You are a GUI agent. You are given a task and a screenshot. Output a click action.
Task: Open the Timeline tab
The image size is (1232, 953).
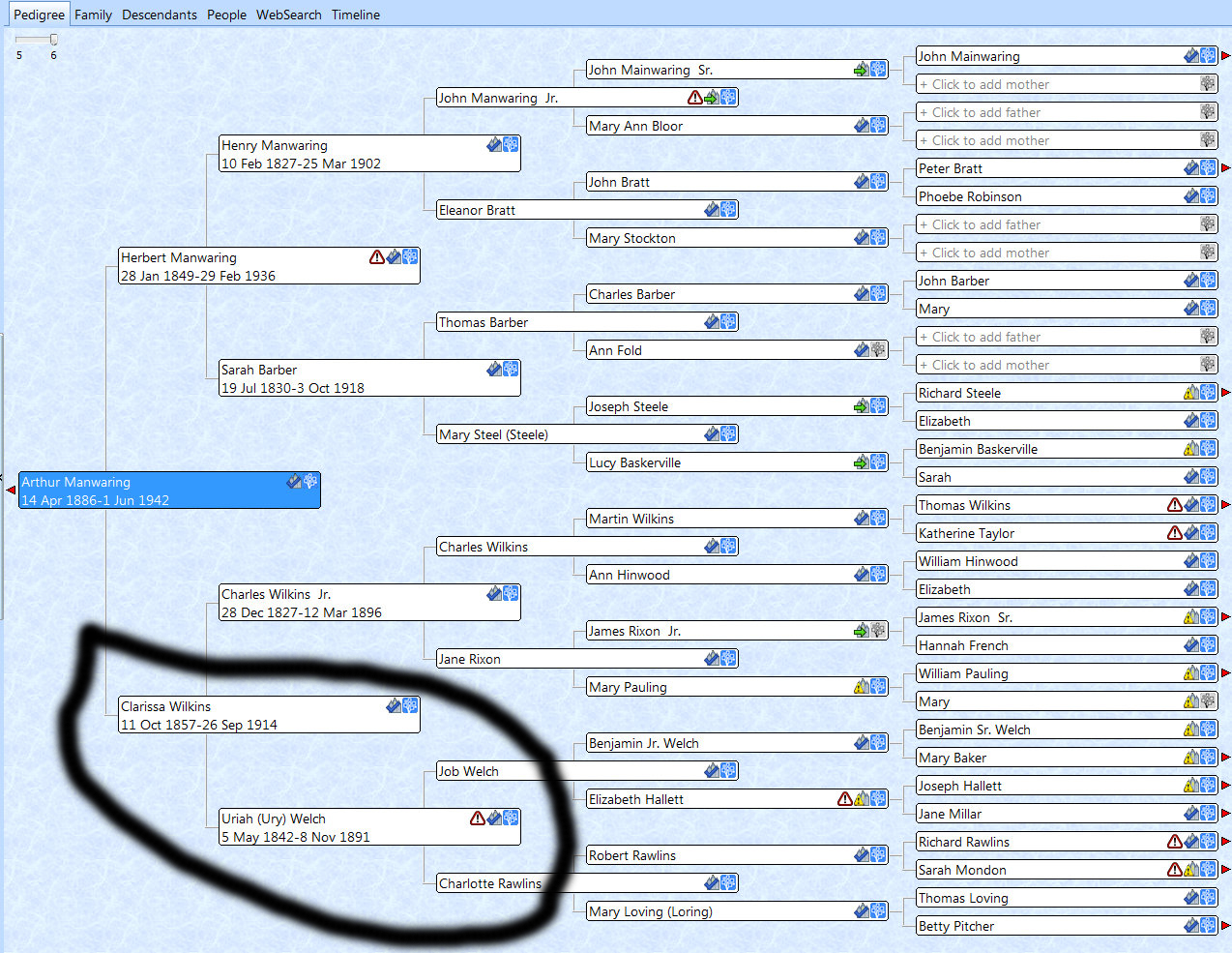tap(355, 15)
